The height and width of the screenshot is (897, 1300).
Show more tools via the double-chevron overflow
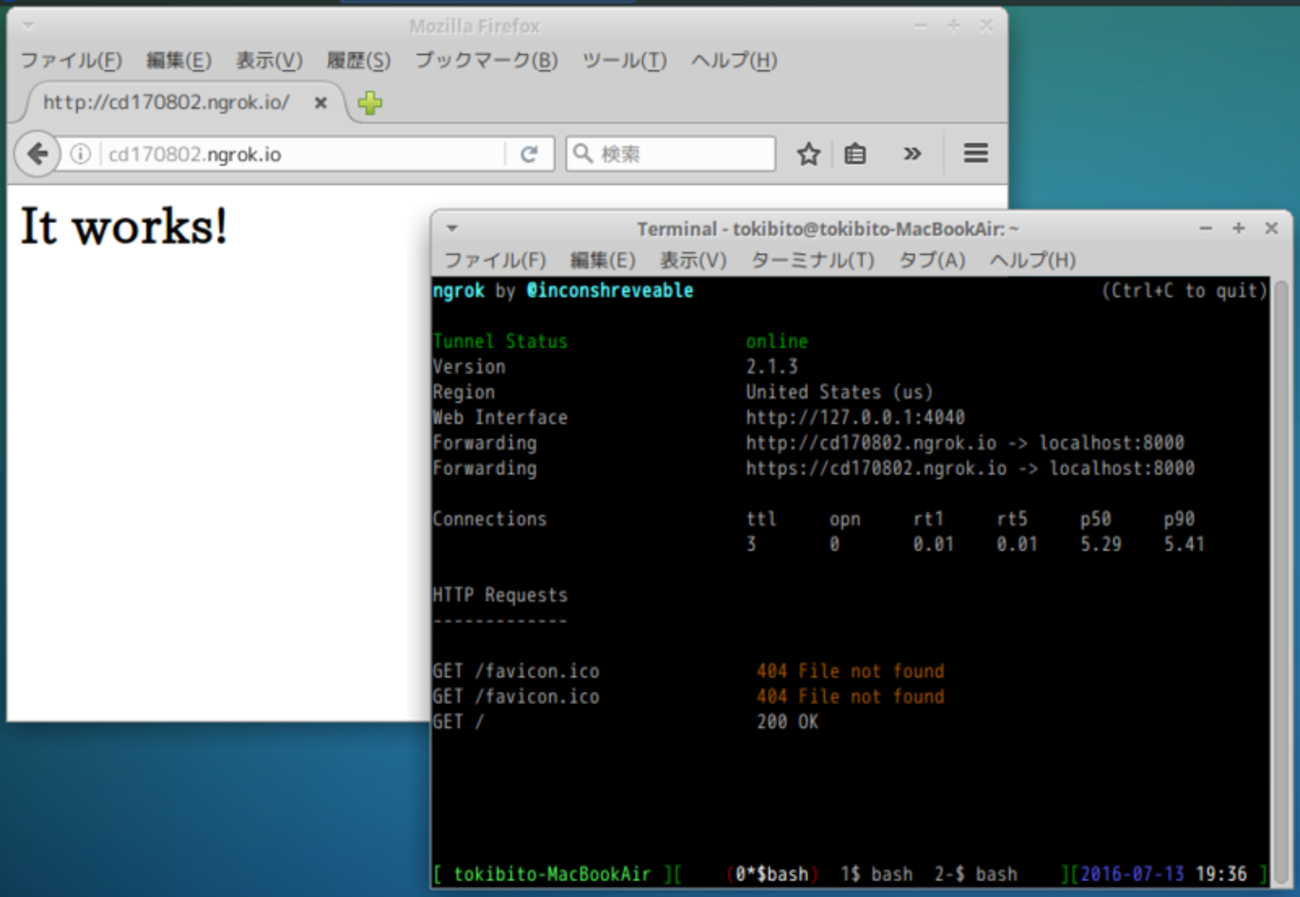click(x=912, y=154)
